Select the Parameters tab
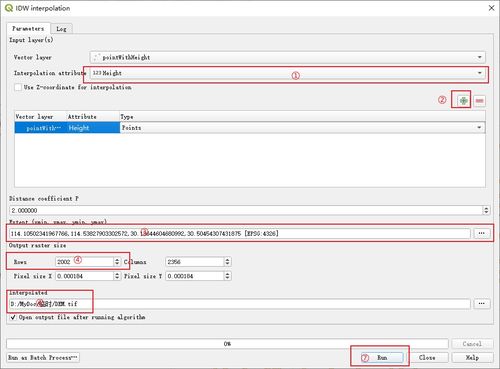The image size is (500, 369). pyautogui.click(x=28, y=28)
